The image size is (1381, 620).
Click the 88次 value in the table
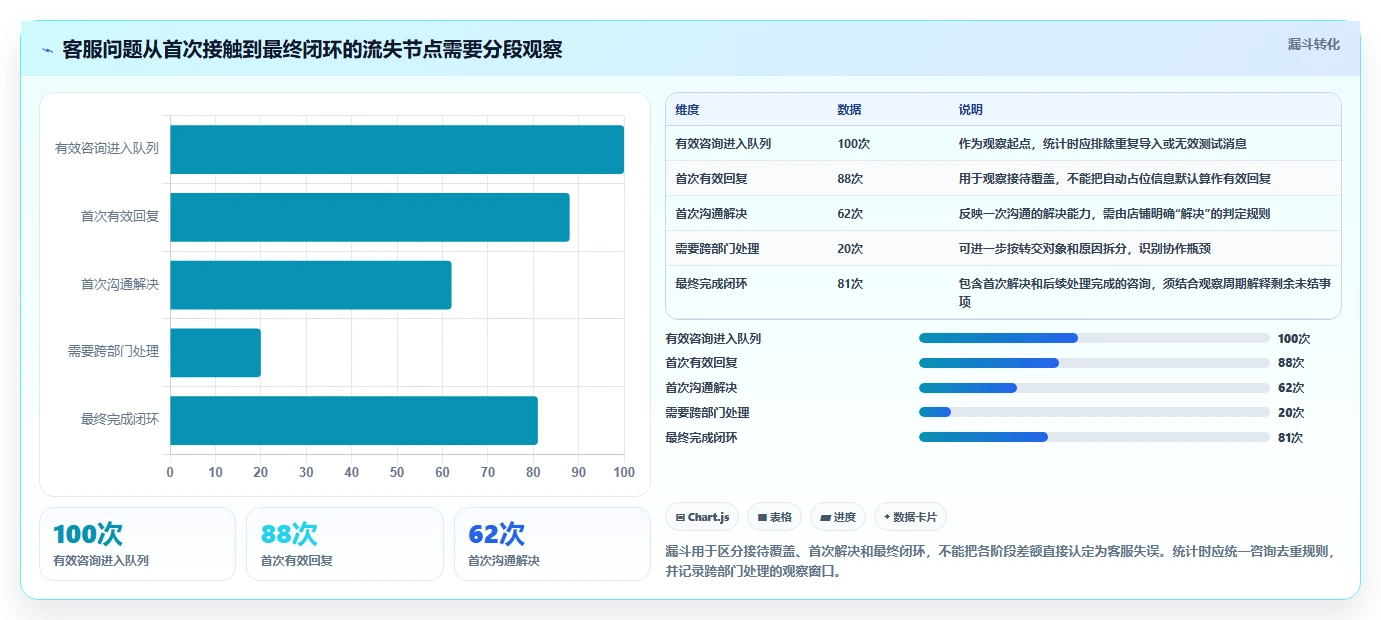[851, 179]
